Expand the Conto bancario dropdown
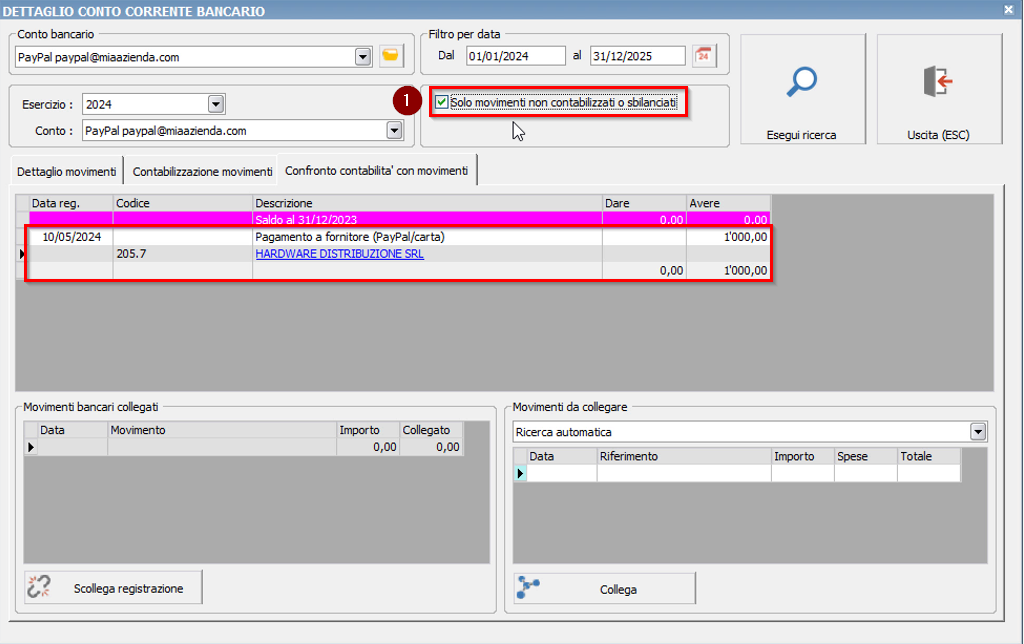1024x644 pixels. 363,57
